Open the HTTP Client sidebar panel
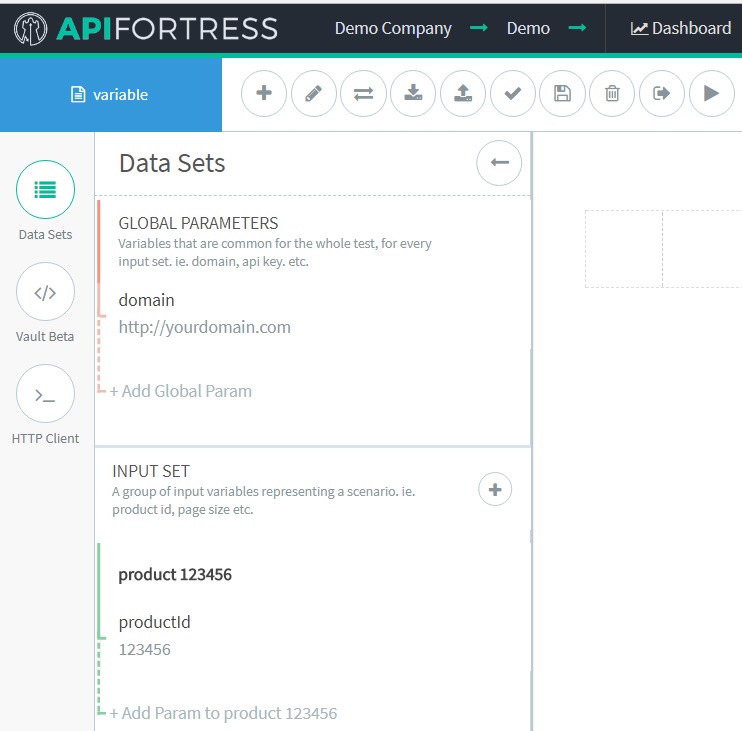The image size is (742, 731). coord(45,394)
